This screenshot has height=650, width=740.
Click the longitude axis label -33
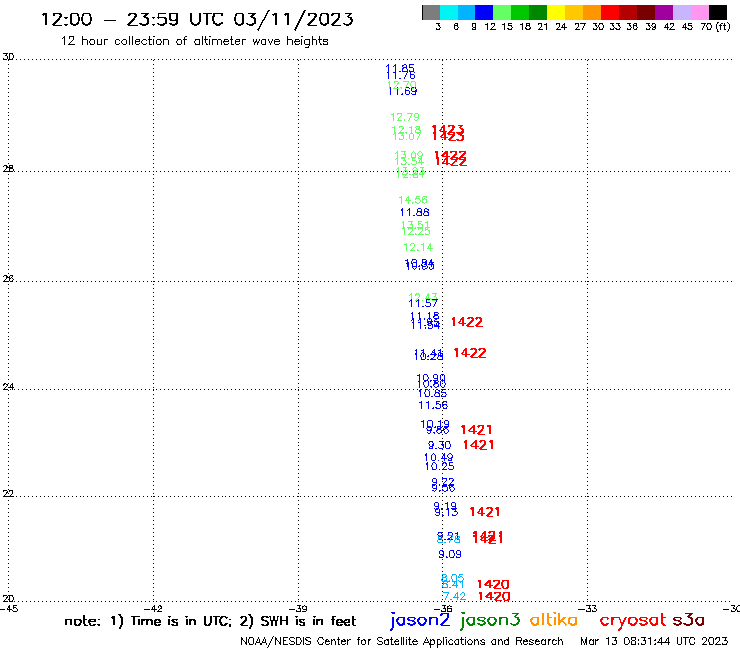pos(588,609)
